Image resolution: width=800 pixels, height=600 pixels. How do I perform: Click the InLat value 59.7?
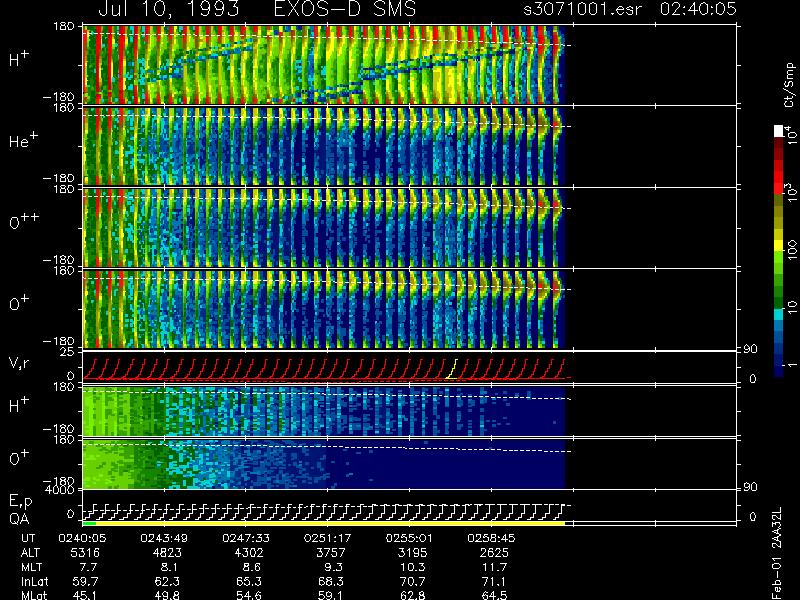(x=85, y=581)
